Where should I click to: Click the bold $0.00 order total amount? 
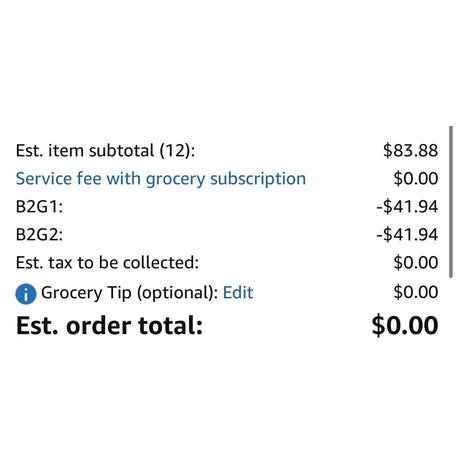tap(405, 325)
